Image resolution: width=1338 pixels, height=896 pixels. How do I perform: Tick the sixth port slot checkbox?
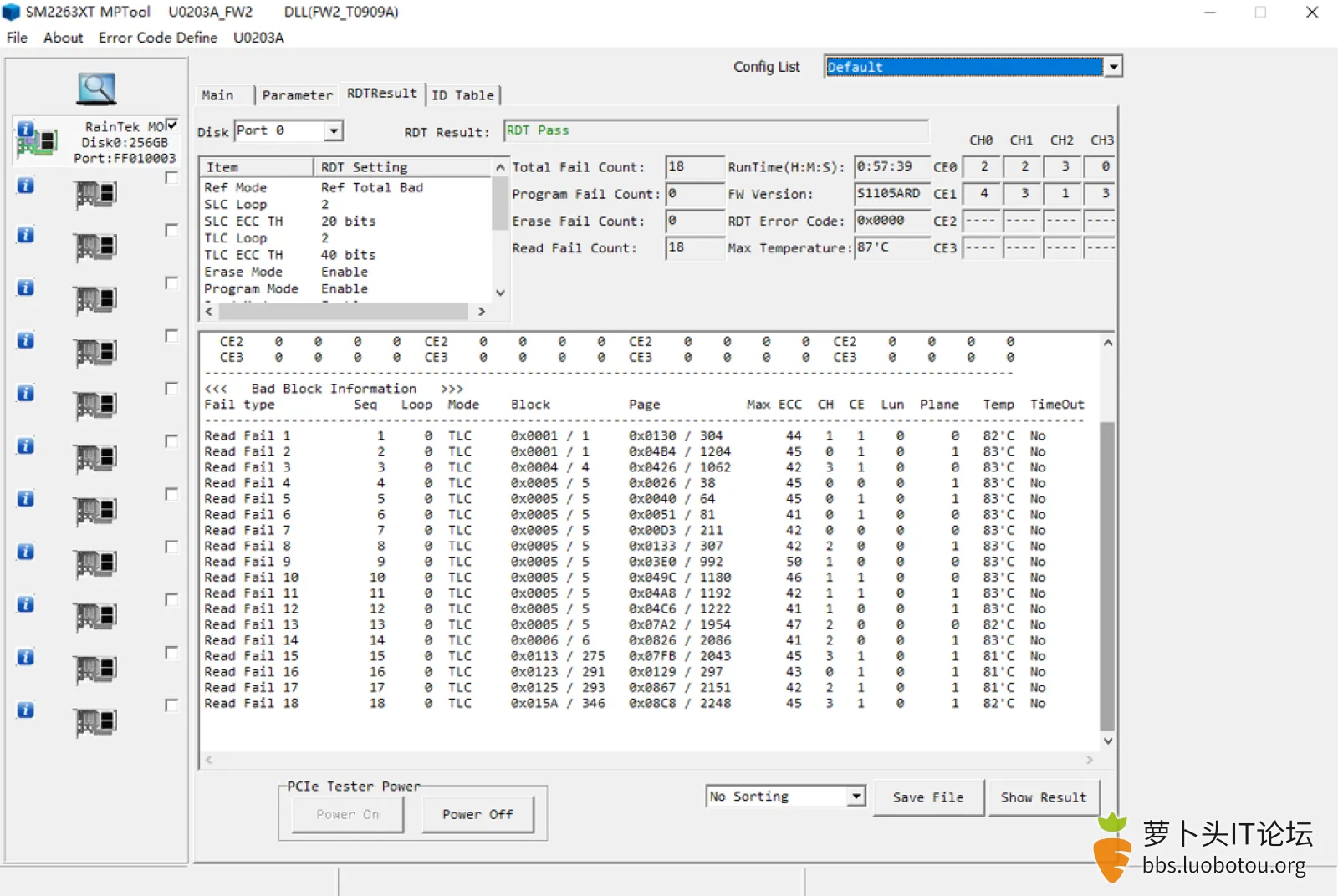click(171, 388)
